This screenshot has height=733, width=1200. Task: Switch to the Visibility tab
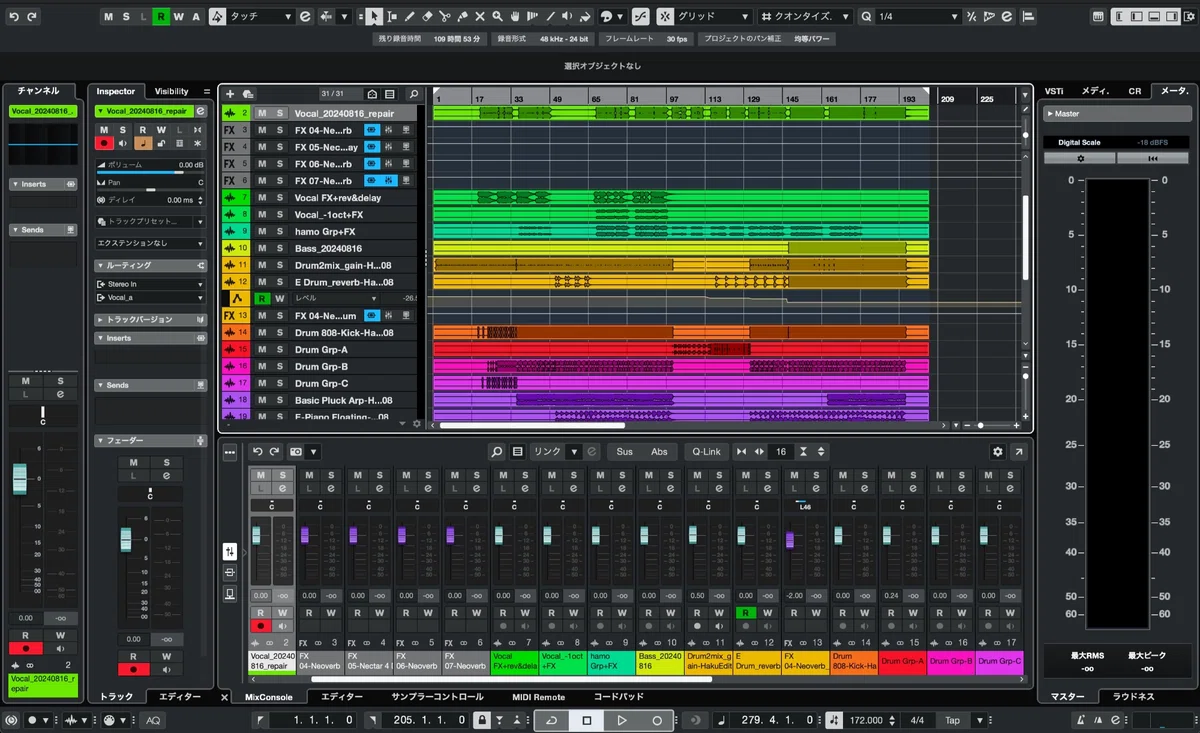coord(172,91)
